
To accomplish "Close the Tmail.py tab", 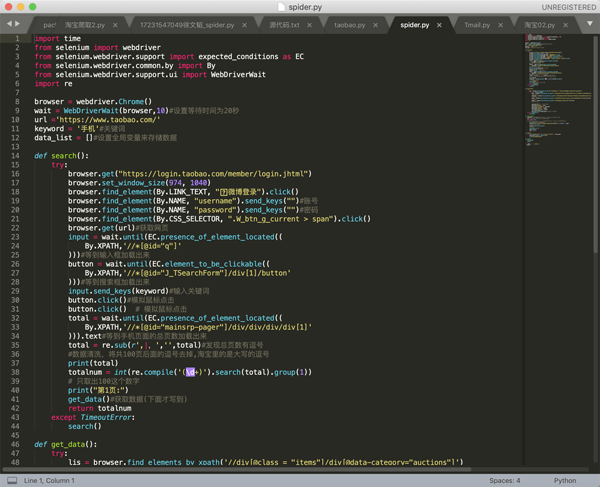I will [x=501, y=25].
